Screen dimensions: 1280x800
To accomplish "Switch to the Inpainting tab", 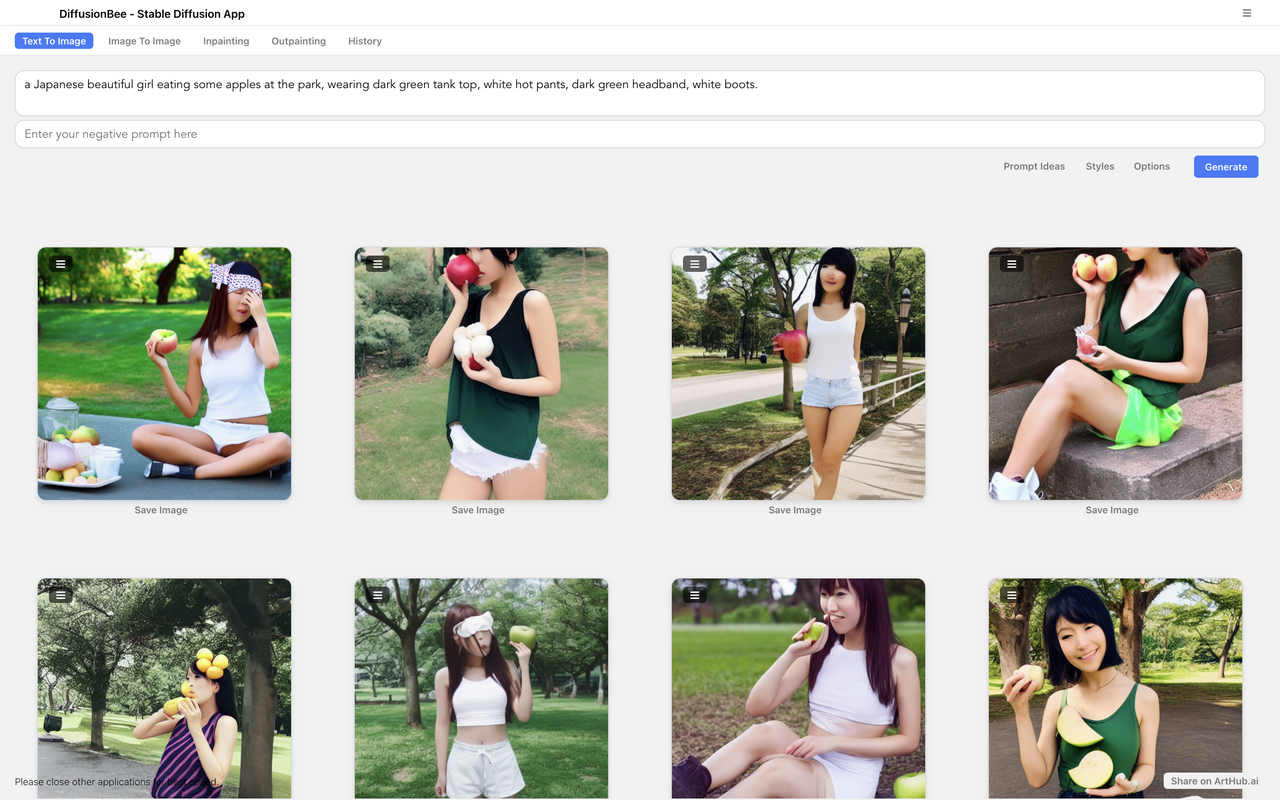I will pyautogui.click(x=226, y=41).
